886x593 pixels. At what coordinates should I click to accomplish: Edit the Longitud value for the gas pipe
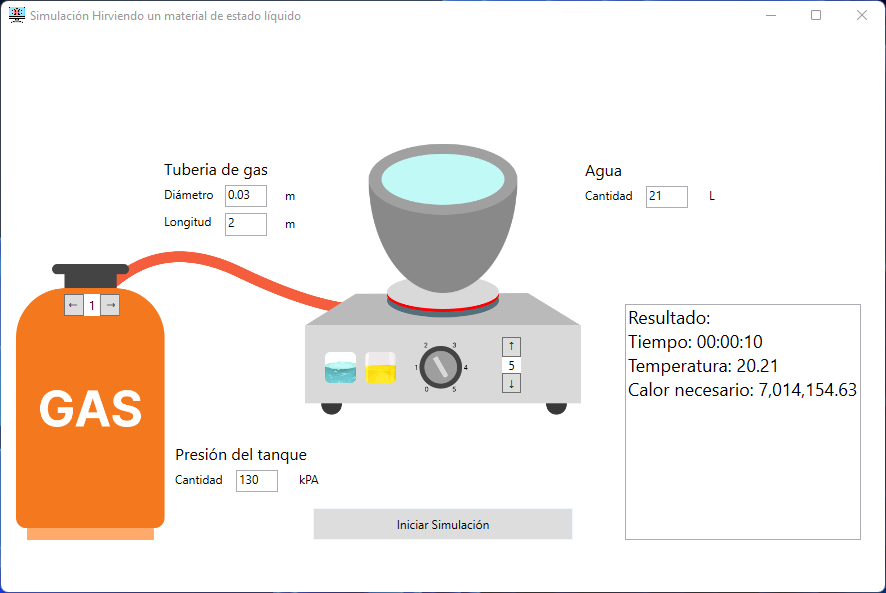point(246,224)
